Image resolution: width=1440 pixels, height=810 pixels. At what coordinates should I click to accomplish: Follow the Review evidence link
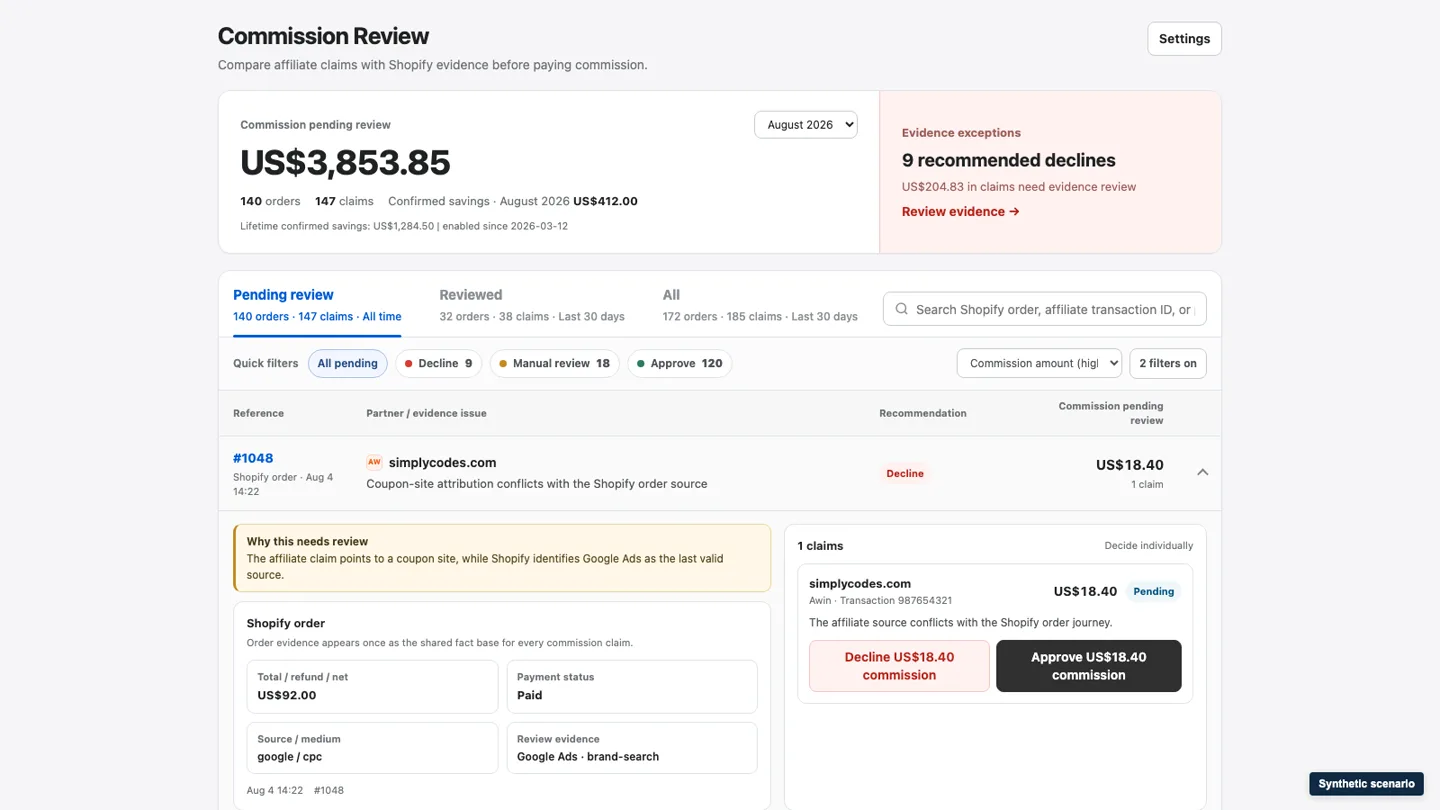(x=960, y=212)
